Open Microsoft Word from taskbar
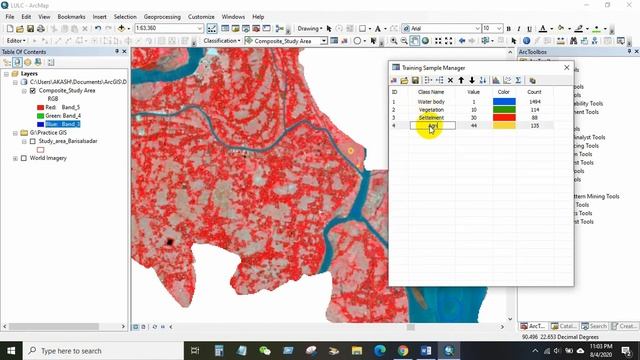 coord(426,351)
